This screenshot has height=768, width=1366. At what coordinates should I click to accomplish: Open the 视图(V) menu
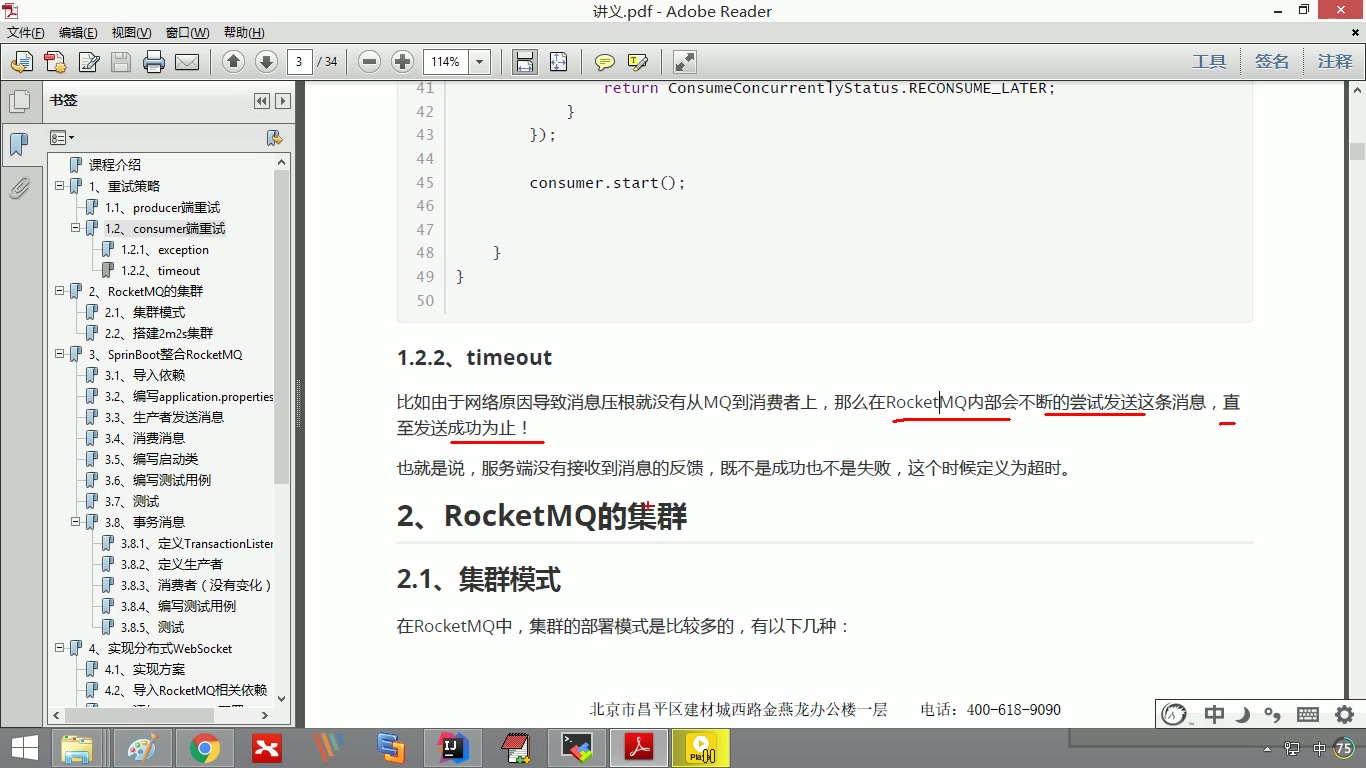point(131,33)
